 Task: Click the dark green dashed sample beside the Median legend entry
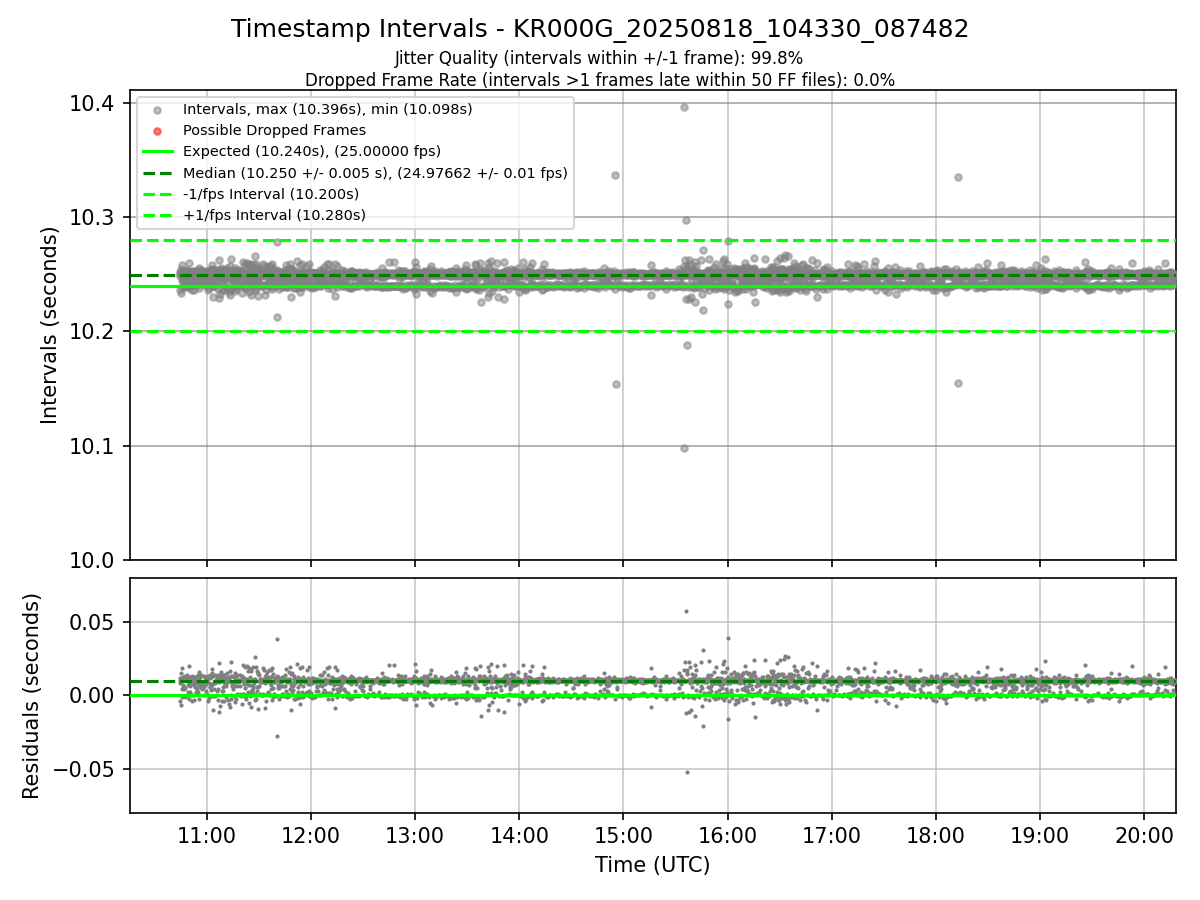(157, 173)
